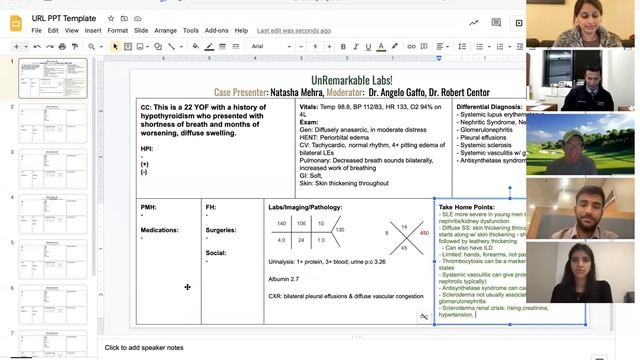
Task: Open the View menu
Action: click(x=71, y=31)
